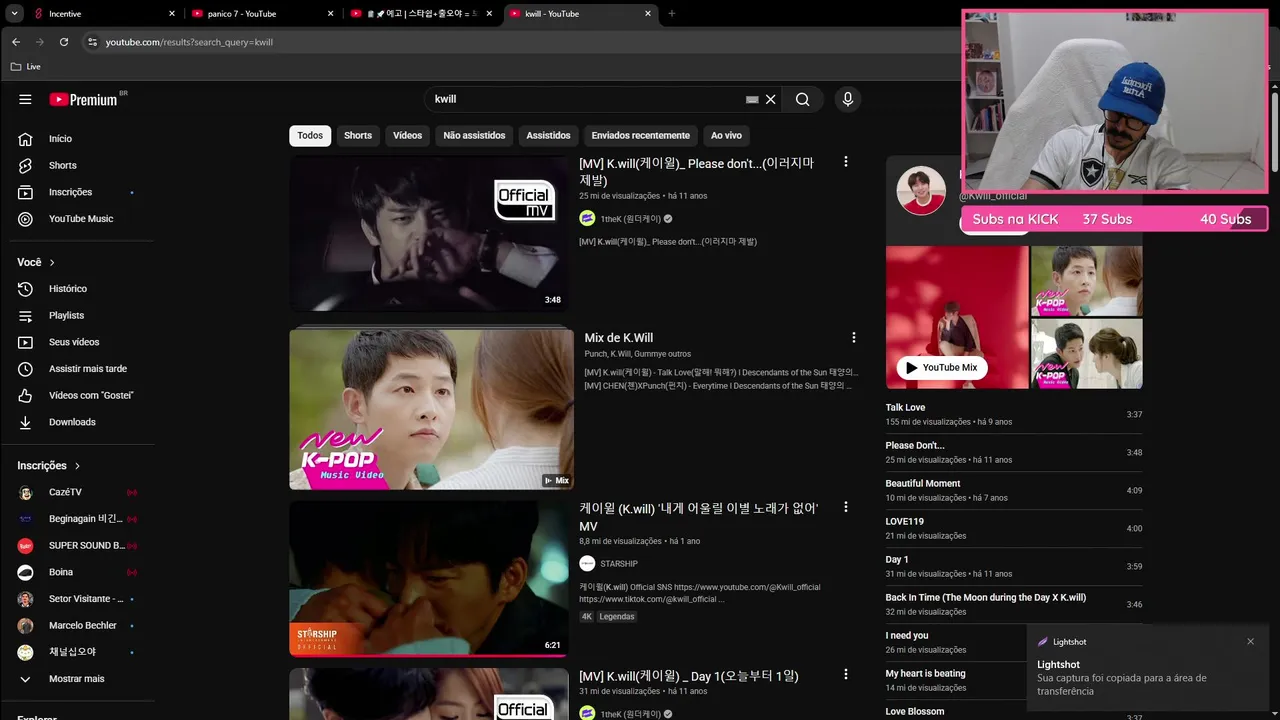Open a new browser tab
Screen dimensions: 1280x720
click(x=671, y=14)
